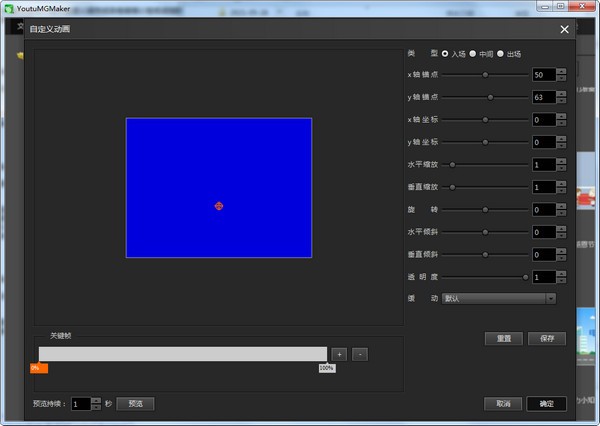
Task: Select the 出场 radio option
Action: (x=501, y=54)
